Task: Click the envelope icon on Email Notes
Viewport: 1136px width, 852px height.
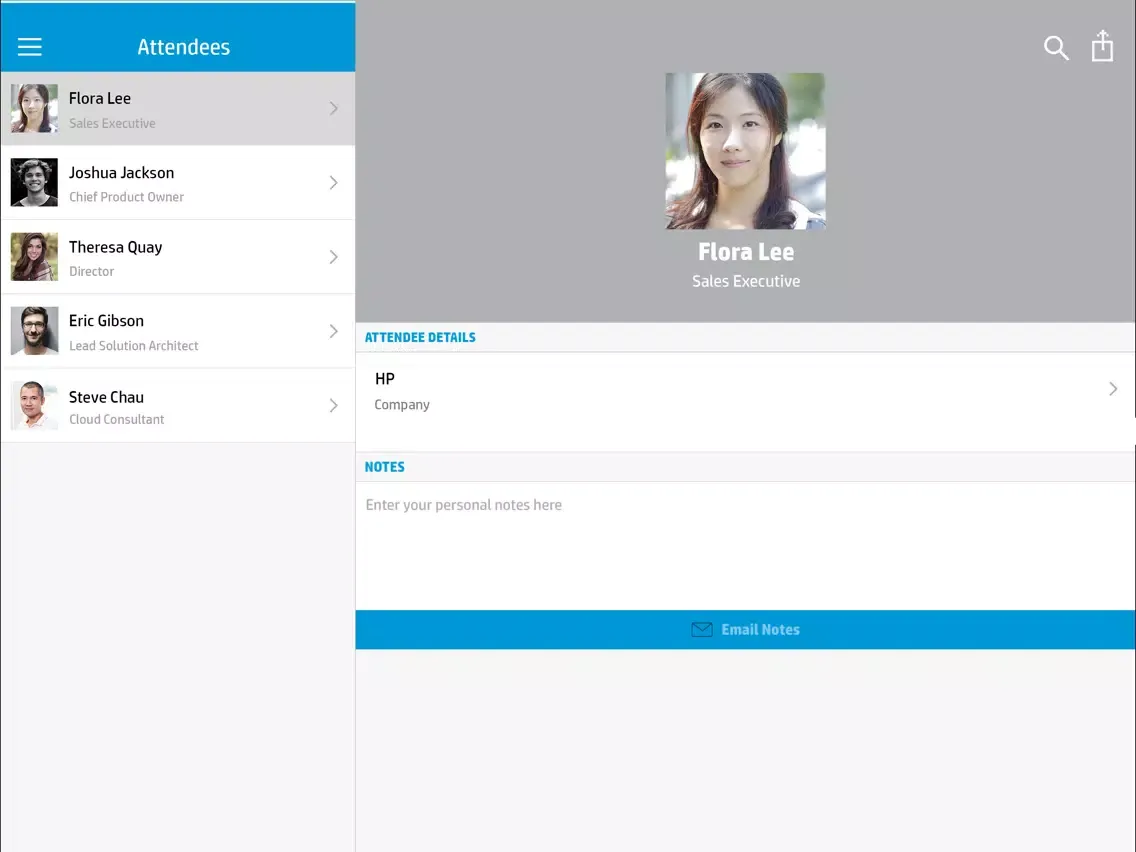Action: pos(701,630)
